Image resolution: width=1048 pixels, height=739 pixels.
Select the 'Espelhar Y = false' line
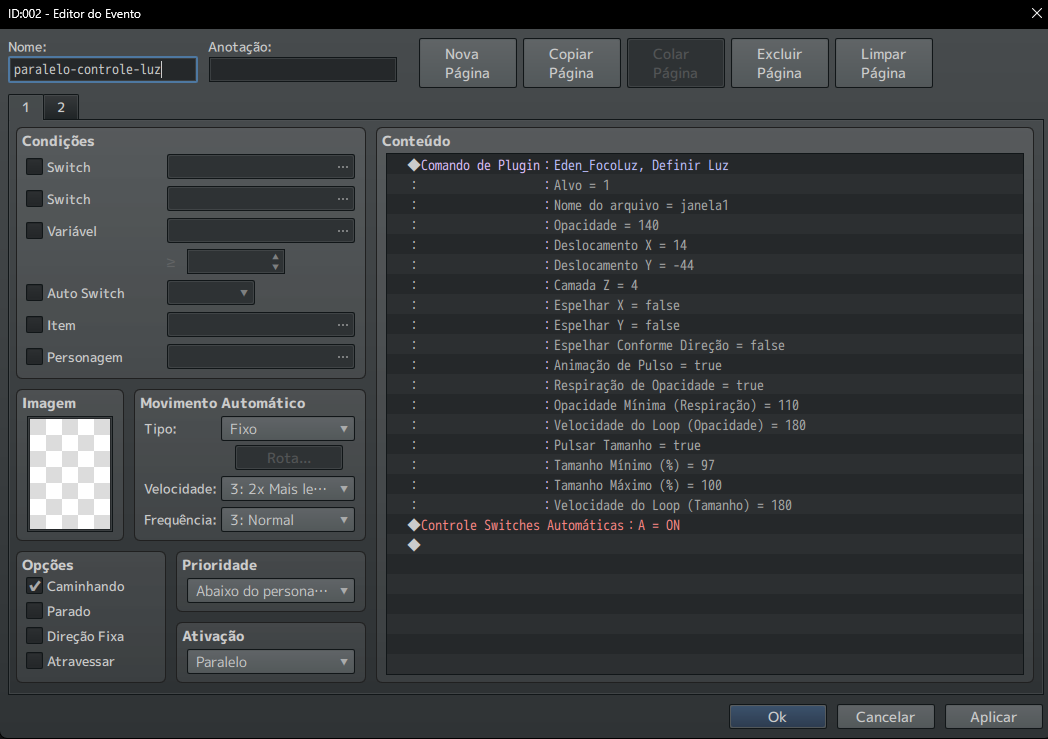[704, 325]
